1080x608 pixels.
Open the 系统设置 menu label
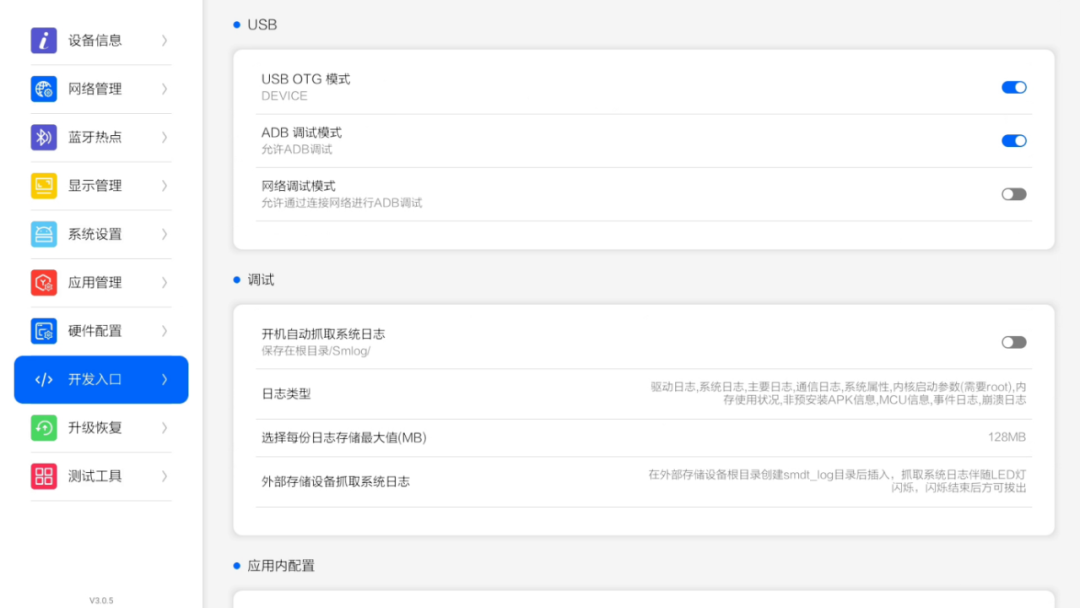click(95, 234)
